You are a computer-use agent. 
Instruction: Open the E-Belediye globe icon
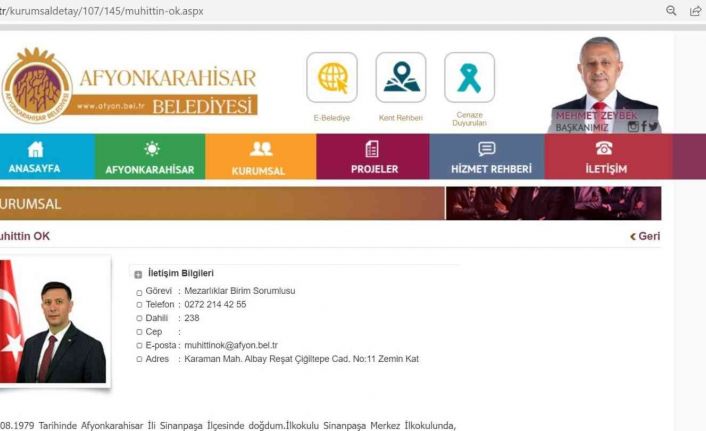pos(332,77)
